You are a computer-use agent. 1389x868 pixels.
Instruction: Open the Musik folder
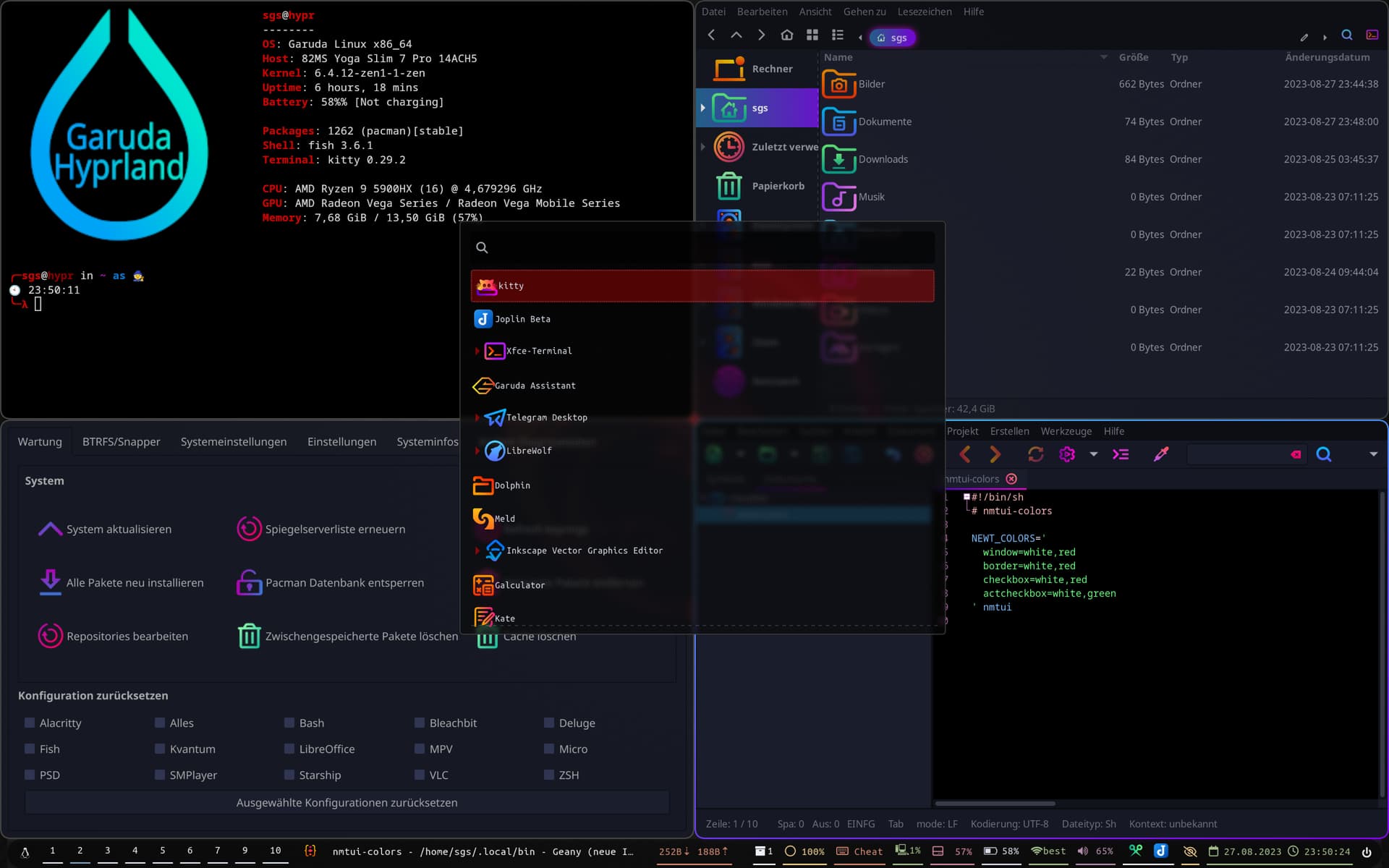[854, 197]
